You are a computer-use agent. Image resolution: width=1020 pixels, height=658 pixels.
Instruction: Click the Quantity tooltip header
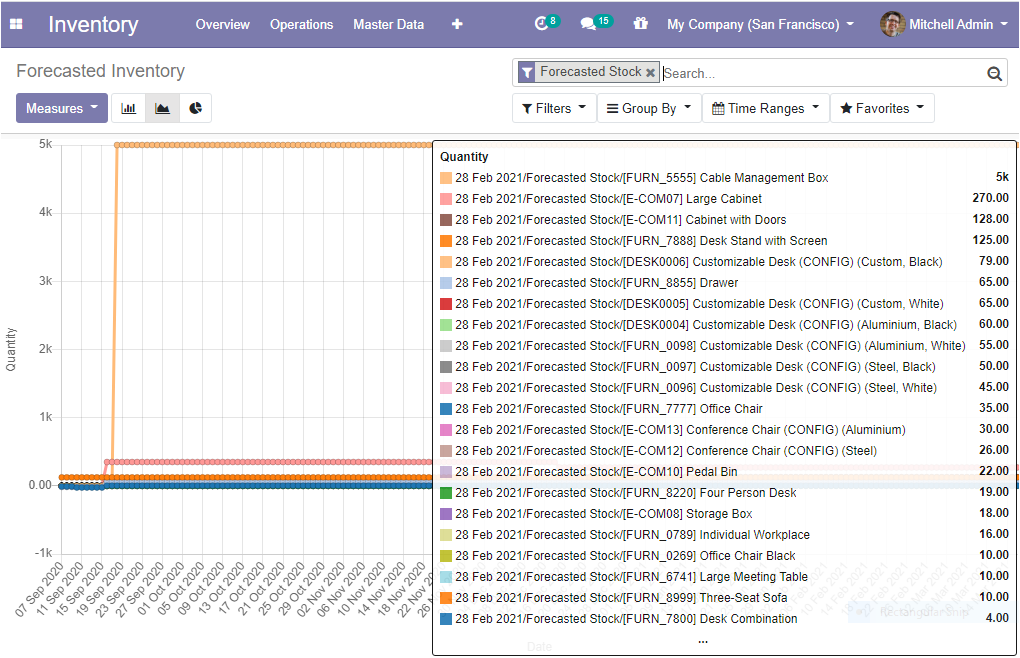[x=464, y=157]
